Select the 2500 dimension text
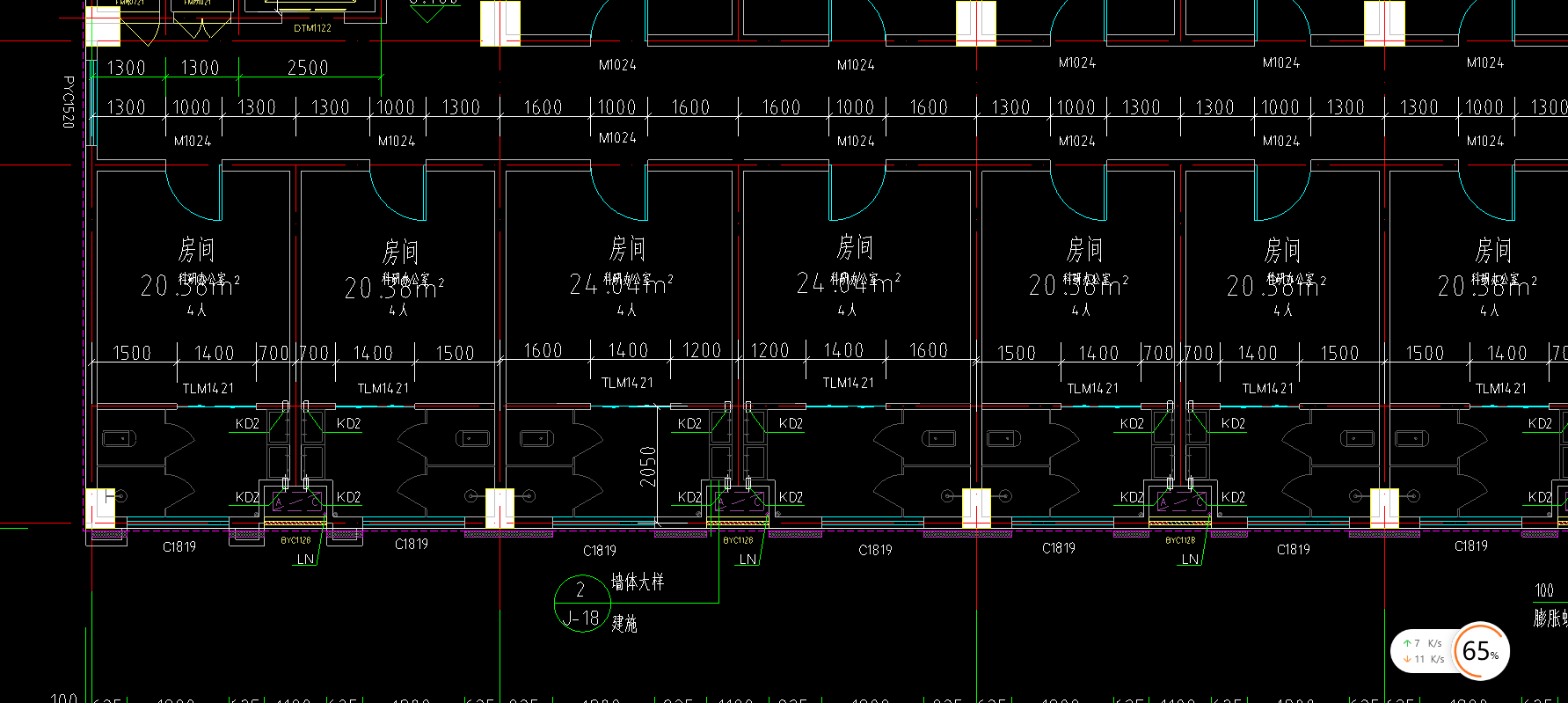The width and height of the screenshot is (1568, 703). [x=308, y=68]
